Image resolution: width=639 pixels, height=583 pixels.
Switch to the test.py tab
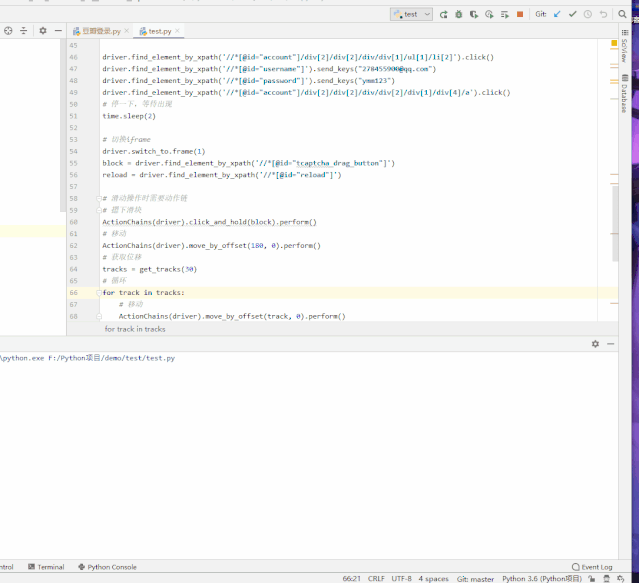coord(160,31)
